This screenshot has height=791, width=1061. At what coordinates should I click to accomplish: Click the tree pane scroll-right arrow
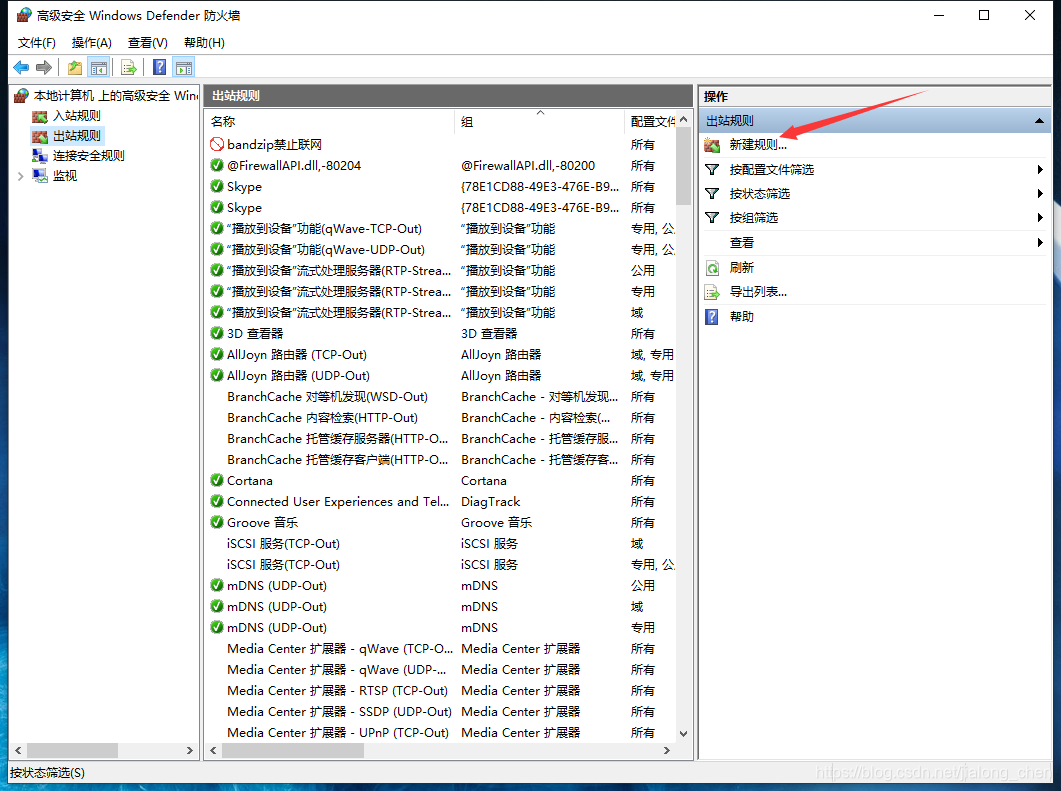189,750
